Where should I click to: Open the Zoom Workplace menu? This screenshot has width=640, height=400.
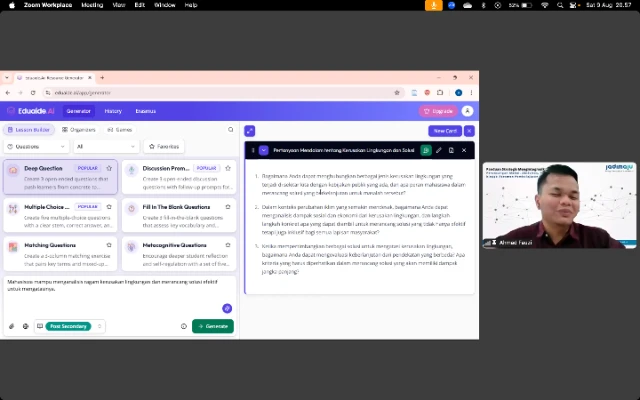(x=48, y=5)
